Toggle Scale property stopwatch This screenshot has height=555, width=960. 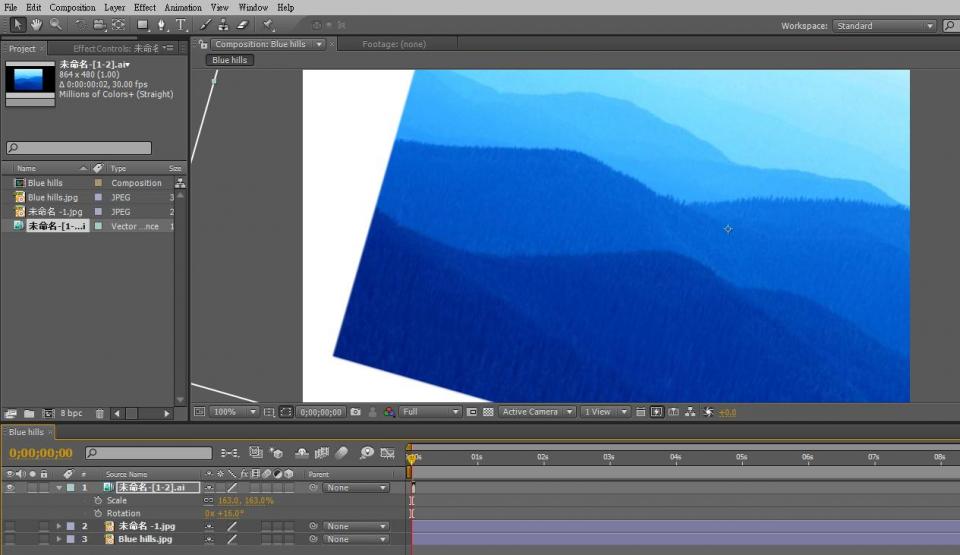(x=98, y=500)
